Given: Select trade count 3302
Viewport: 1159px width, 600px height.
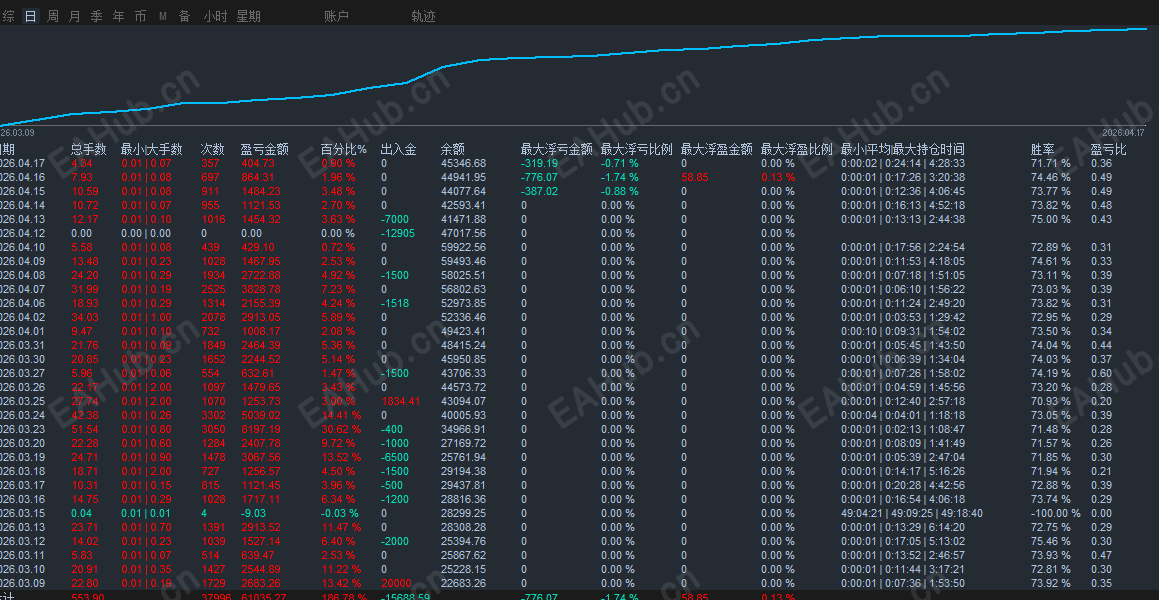Looking at the screenshot, I should 213,415.
